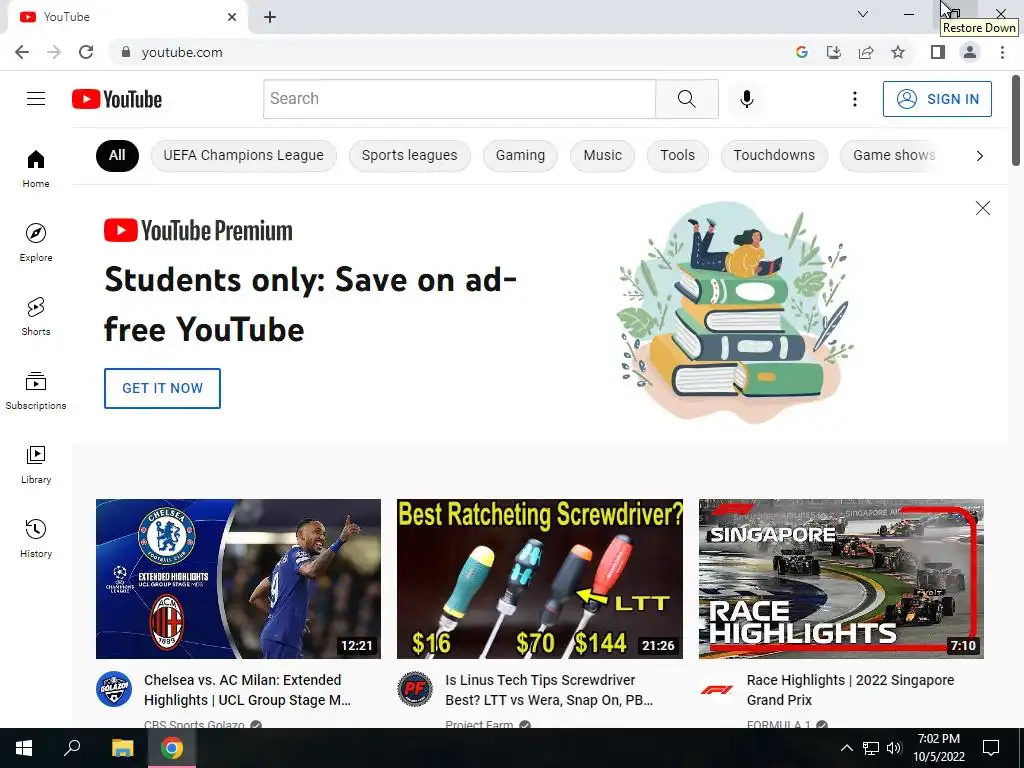Open Best Ratcheting Screwdriver video thumbnail

(x=539, y=579)
